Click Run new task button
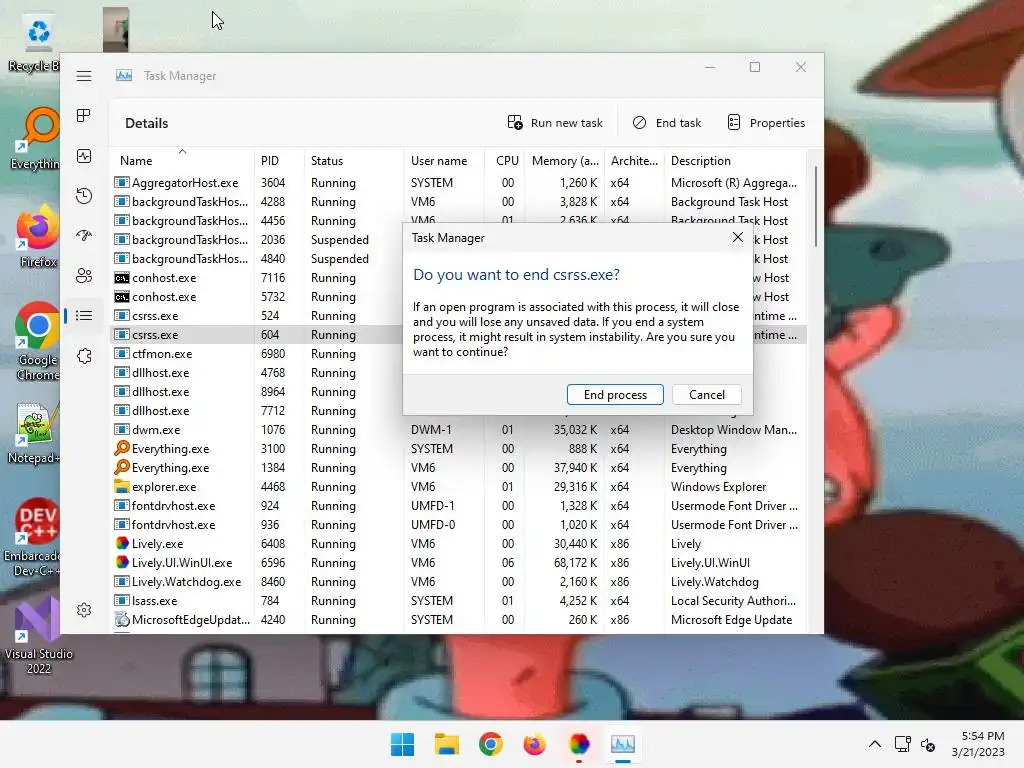 [555, 123]
